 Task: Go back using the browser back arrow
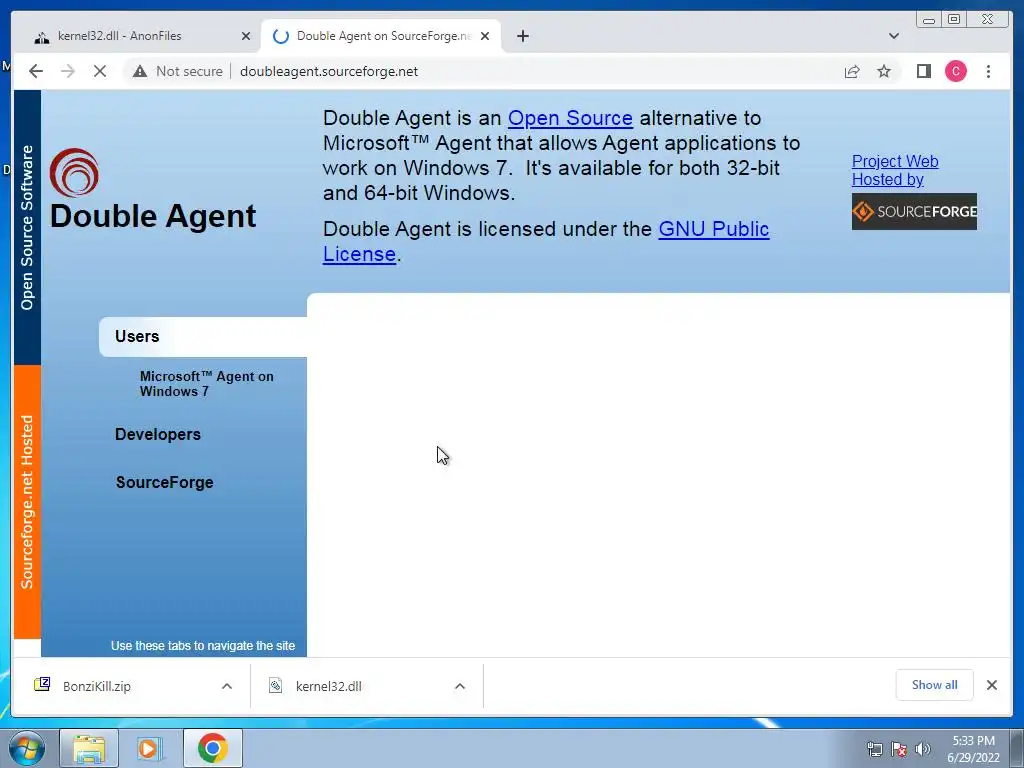pos(36,71)
